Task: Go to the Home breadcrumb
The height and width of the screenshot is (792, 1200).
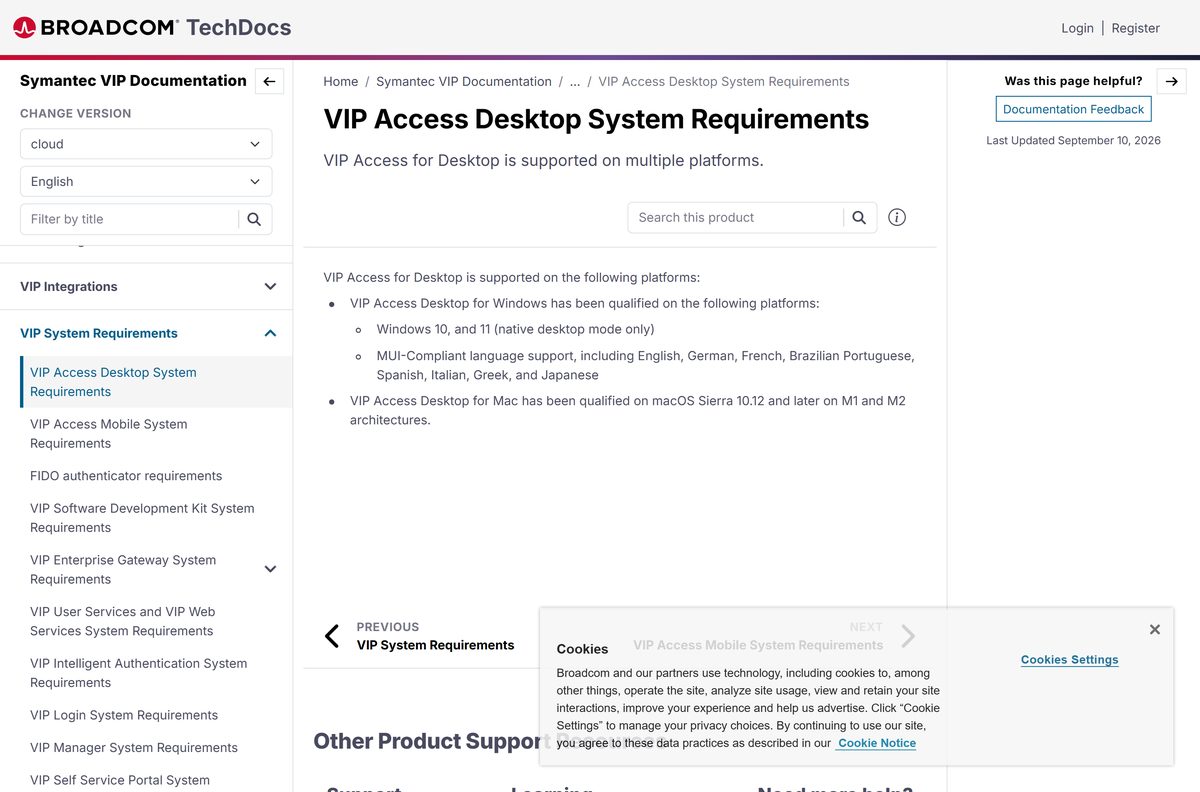Action: [x=341, y=82]
